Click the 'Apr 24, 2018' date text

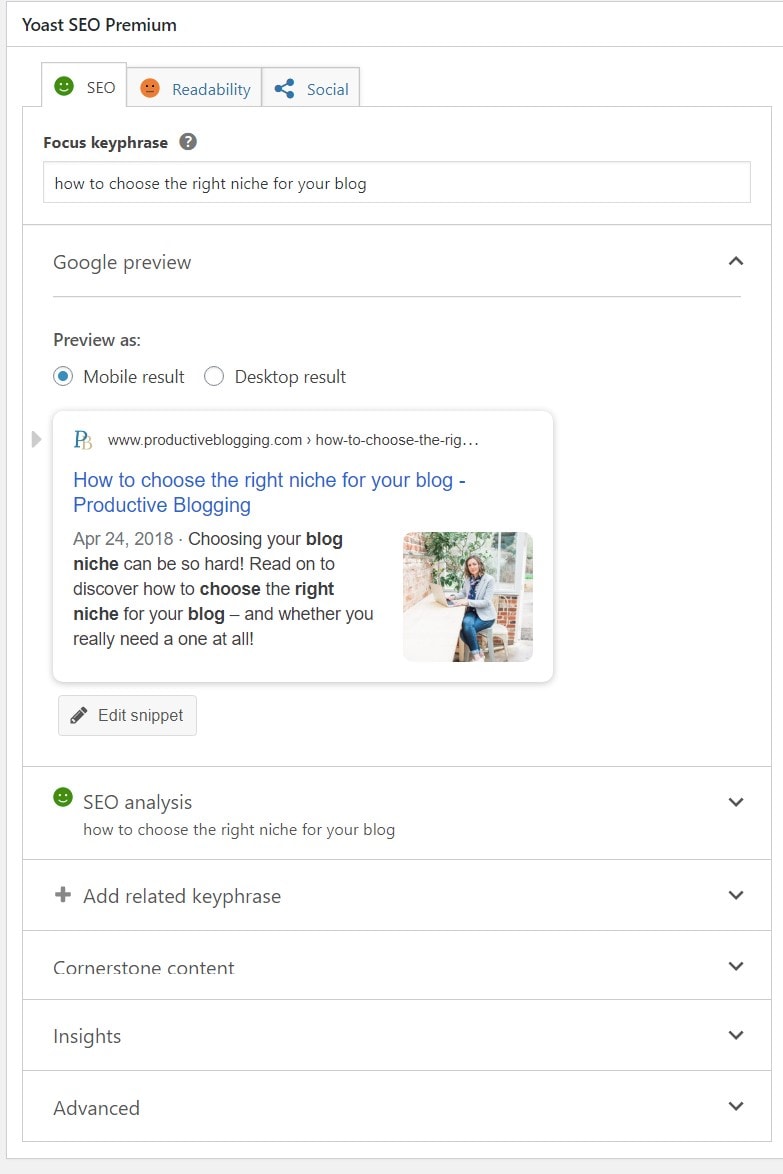(x=123, y=539)
